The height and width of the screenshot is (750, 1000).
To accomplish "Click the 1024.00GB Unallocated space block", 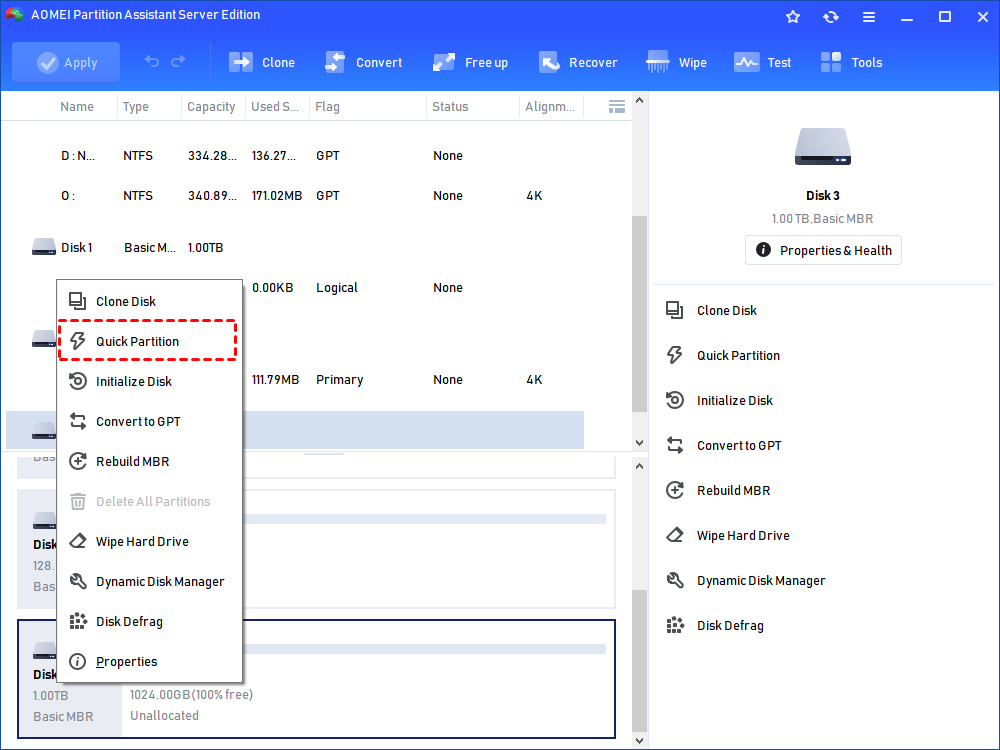I will [x=368, y=679].
